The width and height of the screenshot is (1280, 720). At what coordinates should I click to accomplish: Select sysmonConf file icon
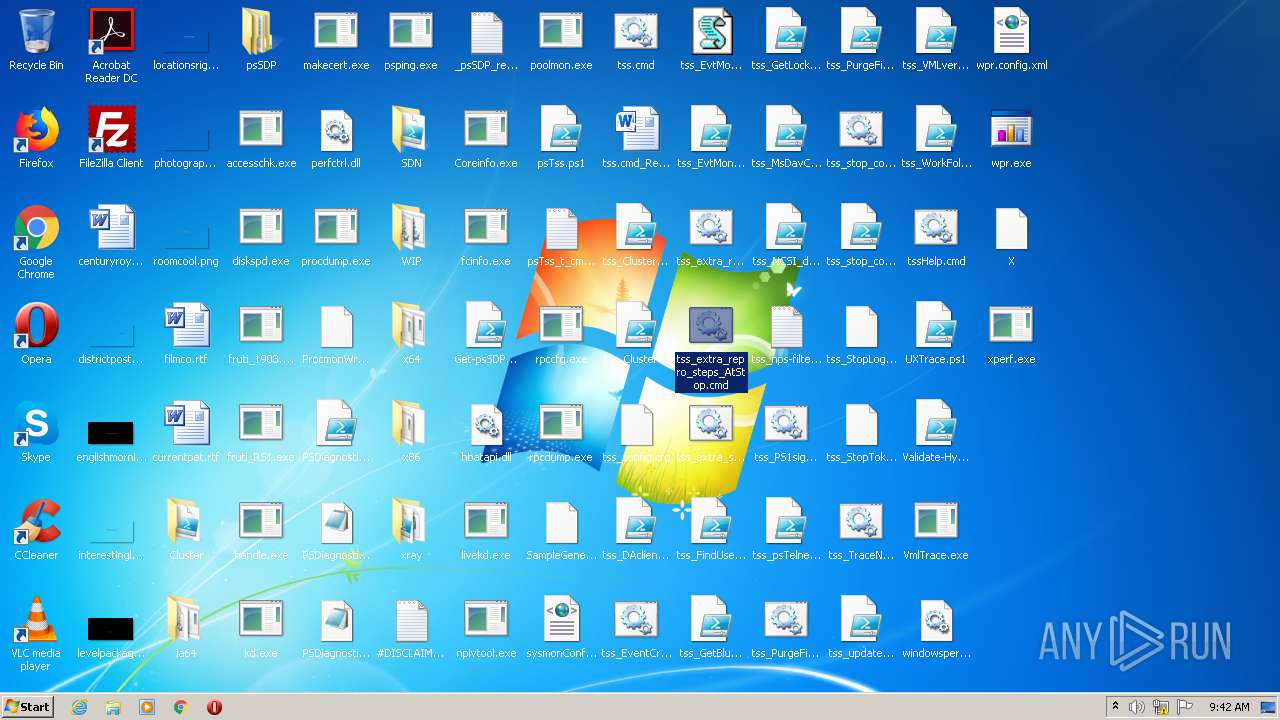(x=561, y=621)
